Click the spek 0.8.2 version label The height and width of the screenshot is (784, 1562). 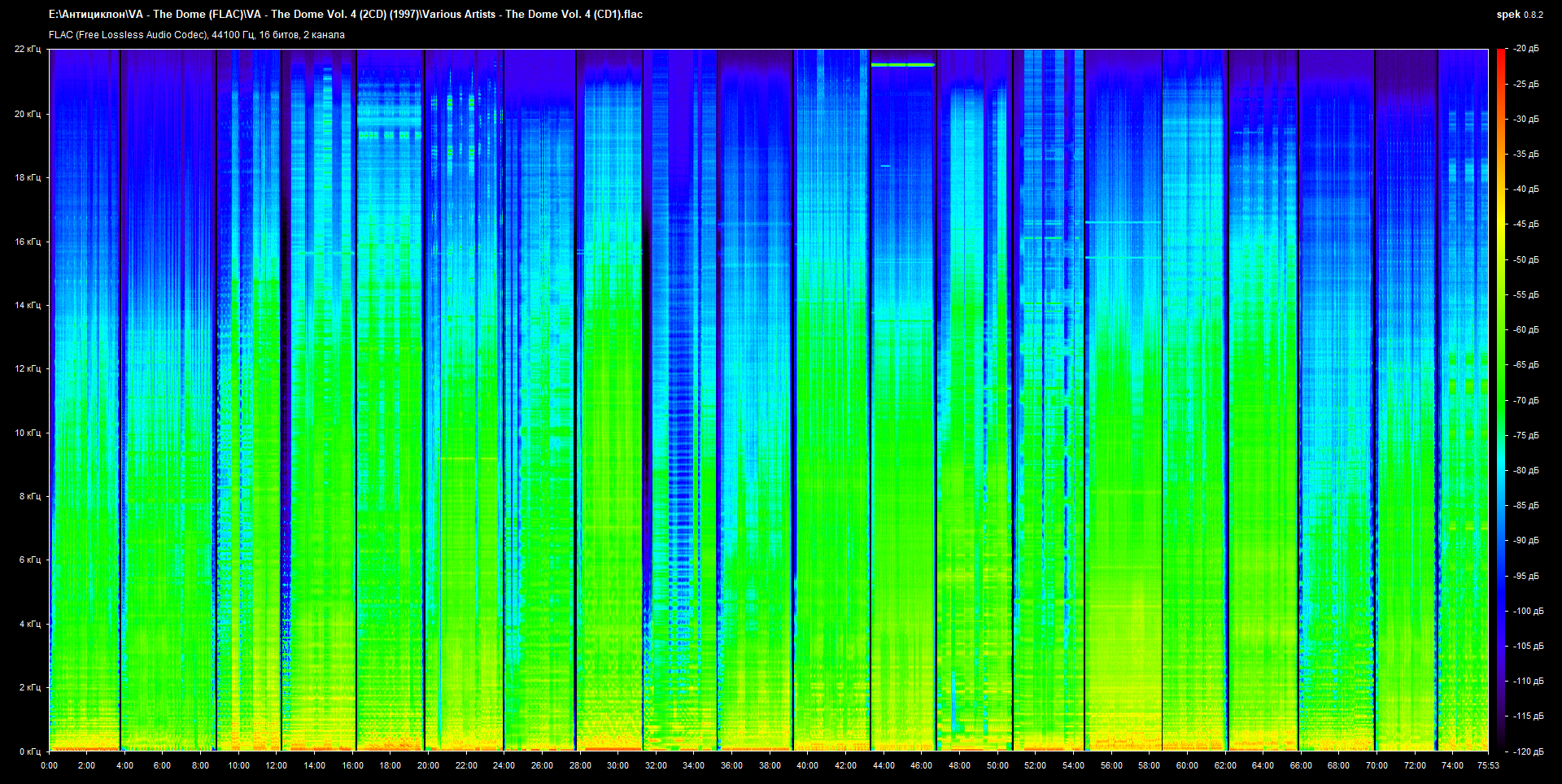click(x=1519, y=15)
